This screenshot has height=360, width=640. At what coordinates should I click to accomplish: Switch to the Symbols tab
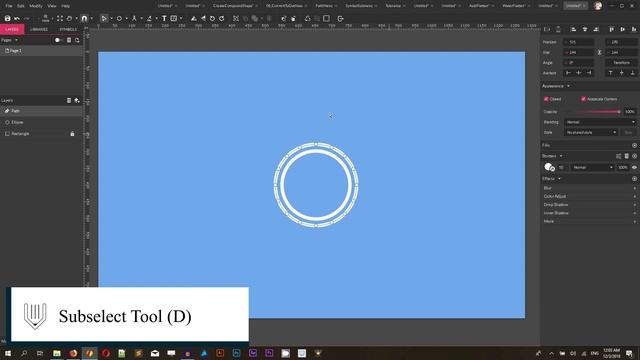[x=68, y=29]
